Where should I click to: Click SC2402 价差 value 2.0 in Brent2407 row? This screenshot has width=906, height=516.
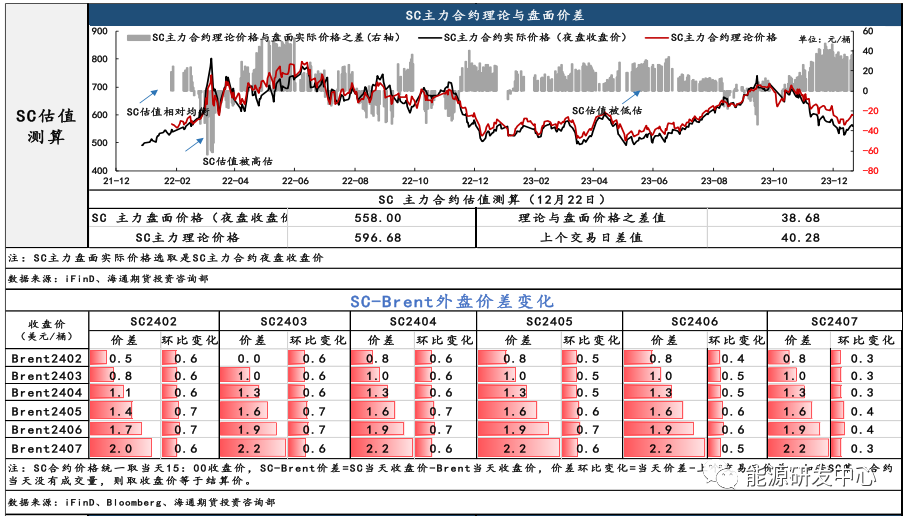pos(120,449)
